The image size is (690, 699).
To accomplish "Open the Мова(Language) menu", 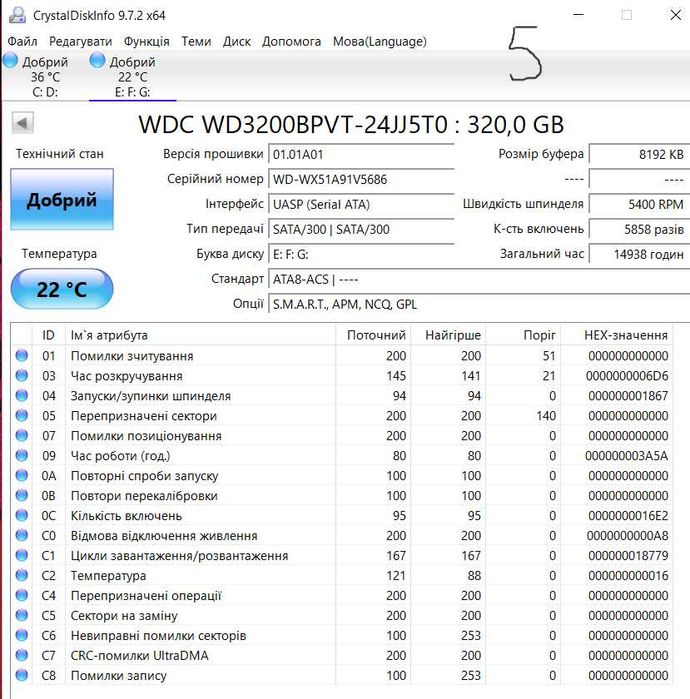I will [380, 41].
